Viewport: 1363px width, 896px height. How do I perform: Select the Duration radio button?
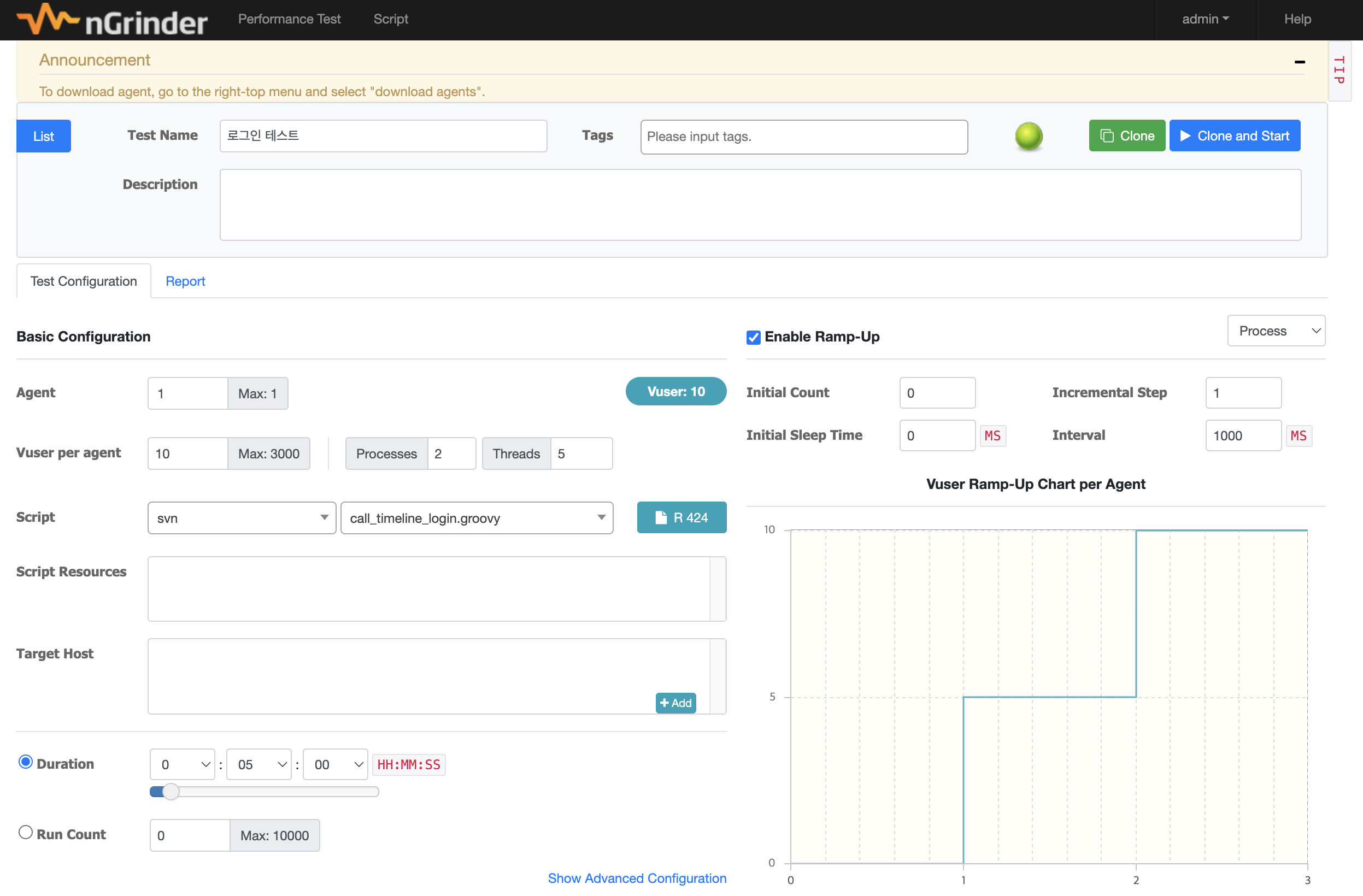pos(25,762)
